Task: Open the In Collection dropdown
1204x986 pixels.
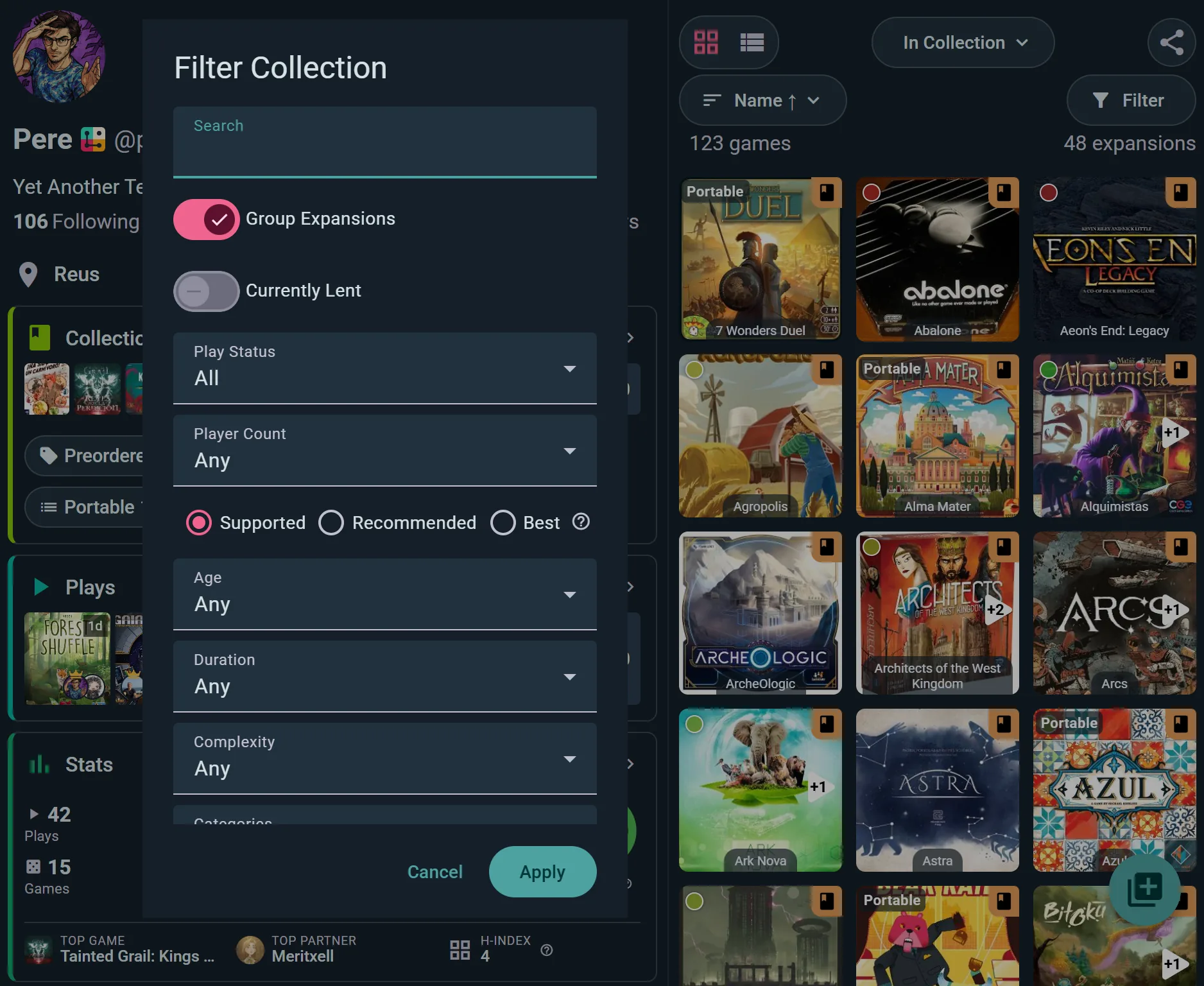Action: click(963, 42)
